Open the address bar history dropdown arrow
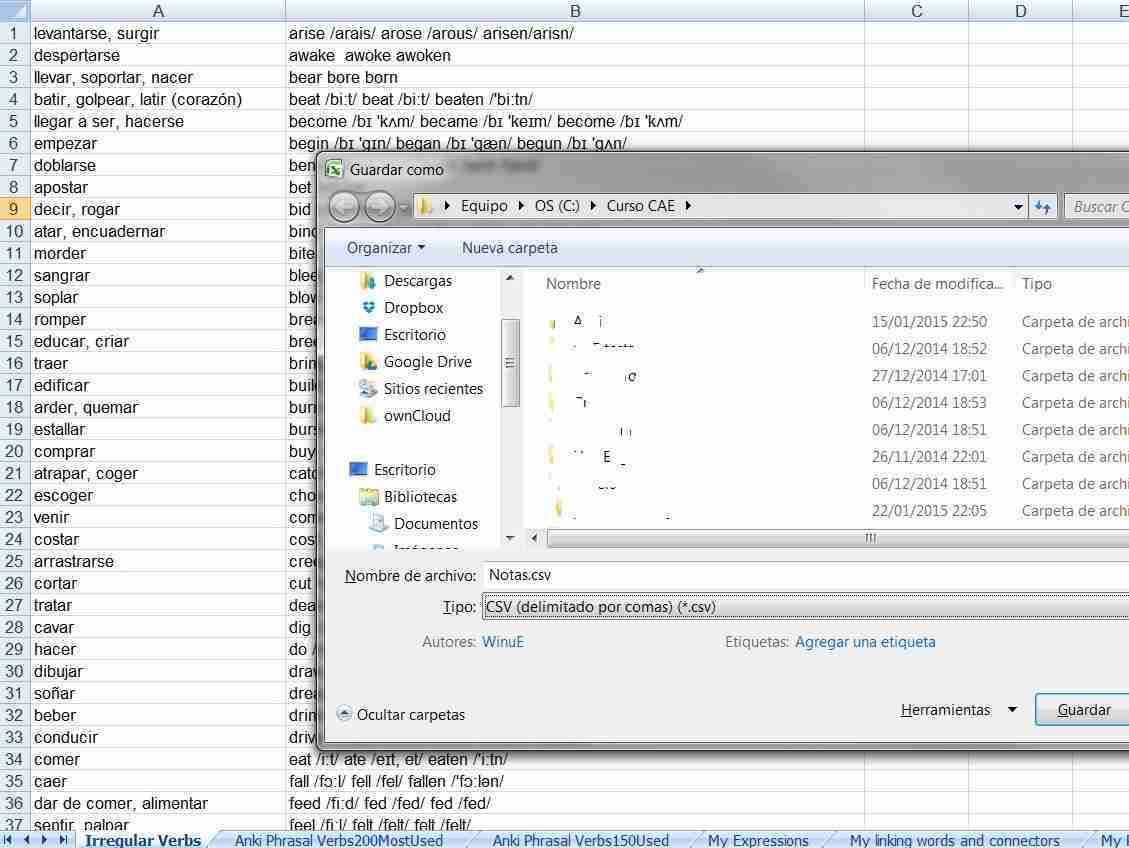 click(1017, 207)
